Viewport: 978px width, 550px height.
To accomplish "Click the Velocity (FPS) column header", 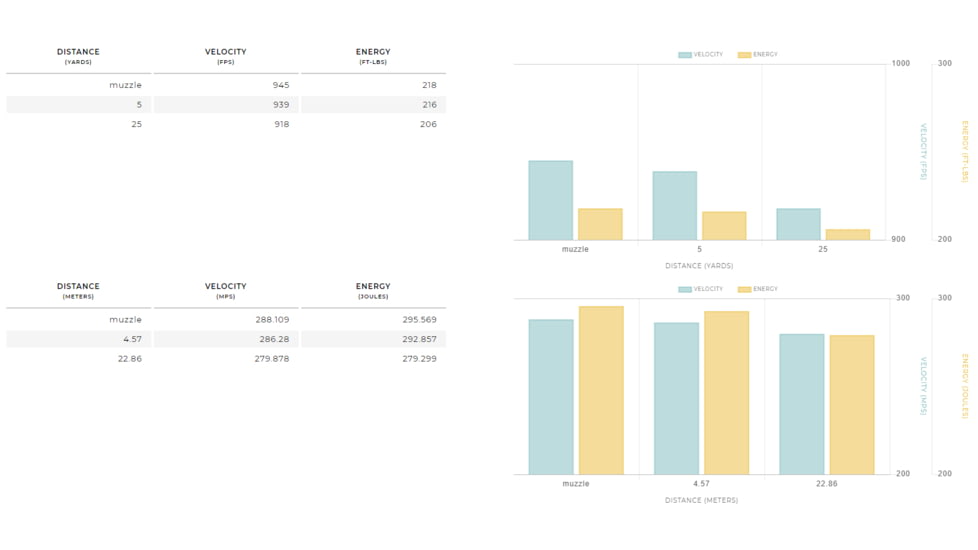I will coord(226,56).
